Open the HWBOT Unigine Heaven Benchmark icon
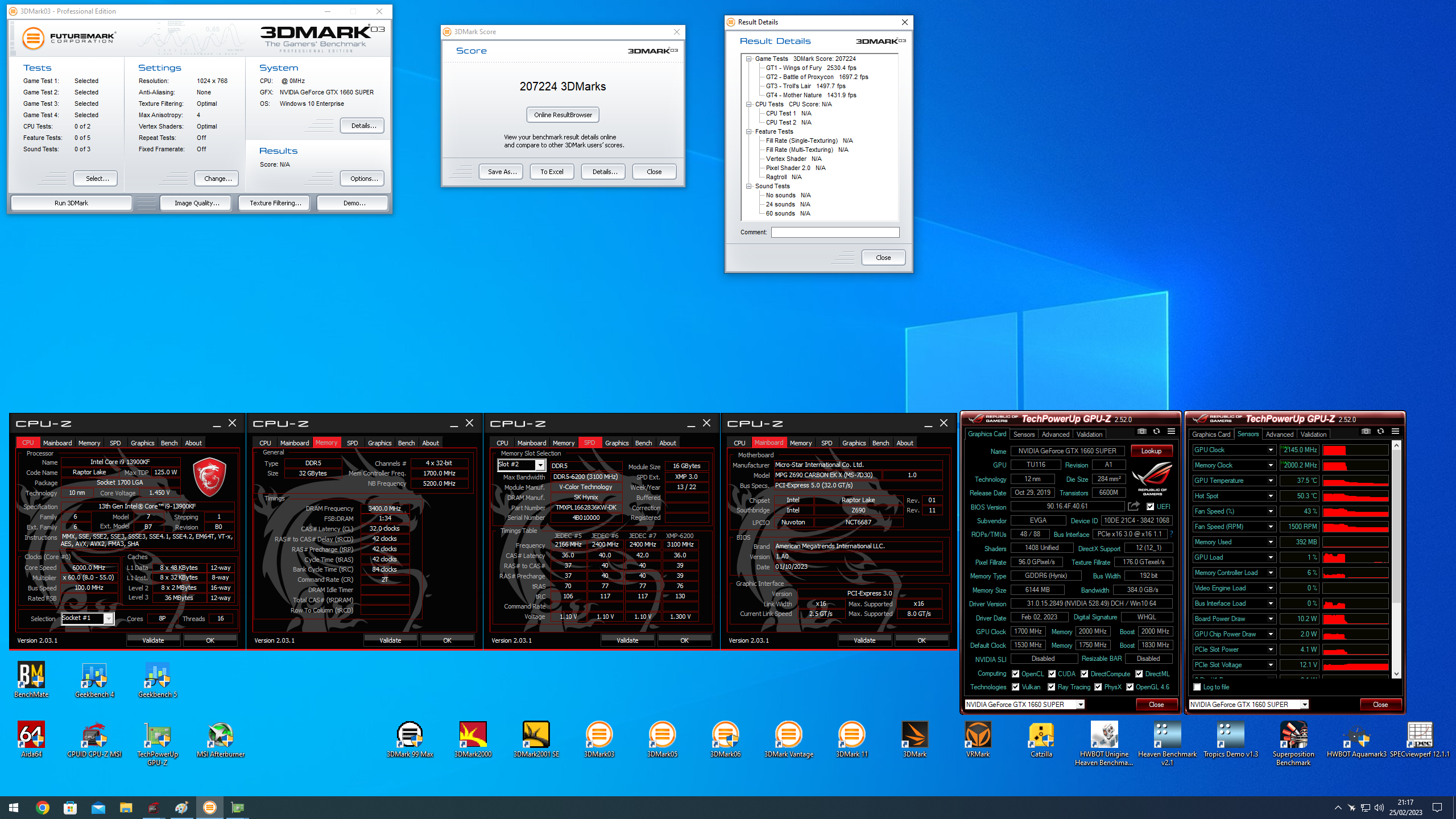The image size is (1456, 819). coord(1104,743)
